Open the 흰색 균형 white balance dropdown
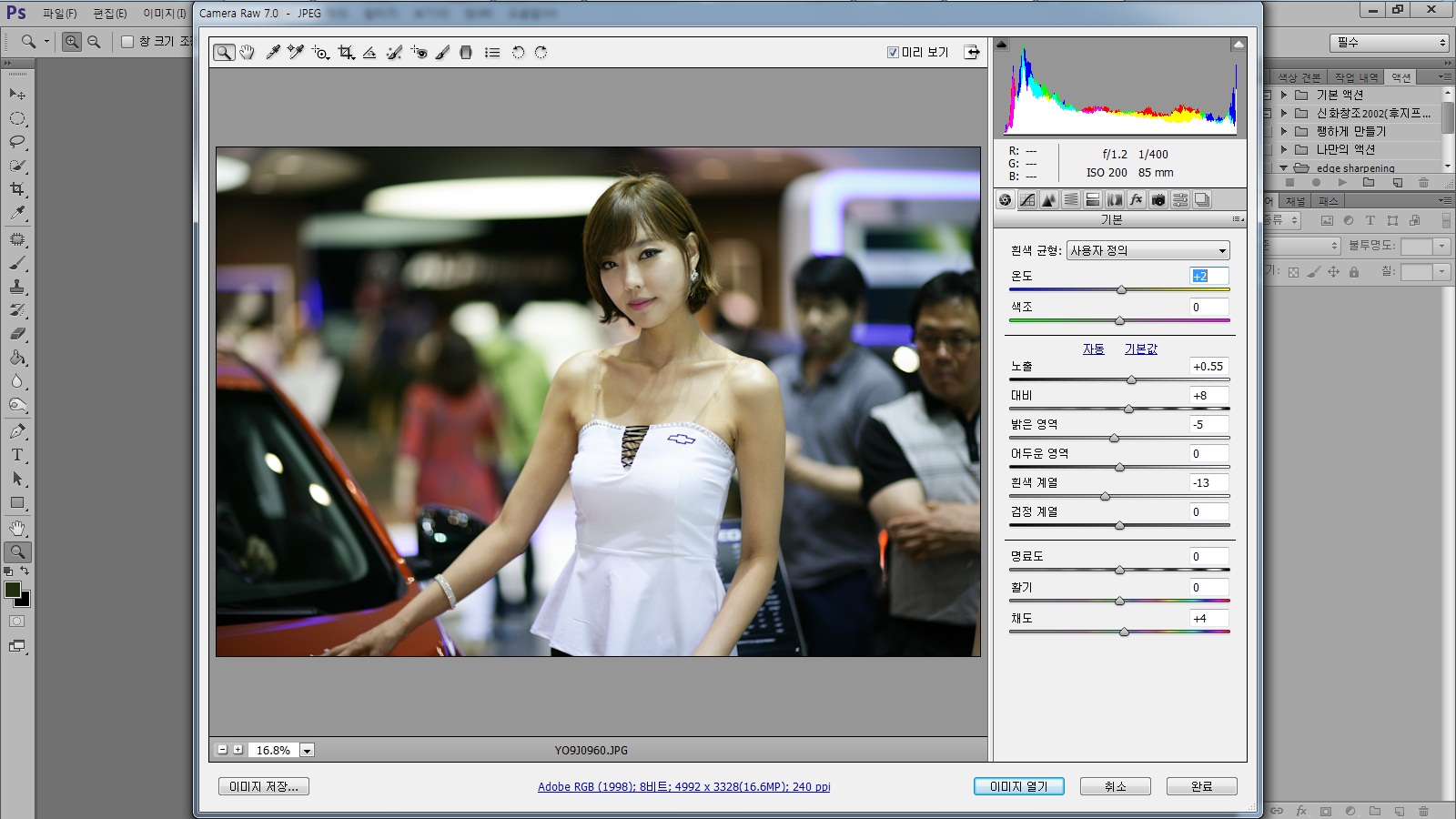Screen dimensions: 1456x819 [1148, 250]
